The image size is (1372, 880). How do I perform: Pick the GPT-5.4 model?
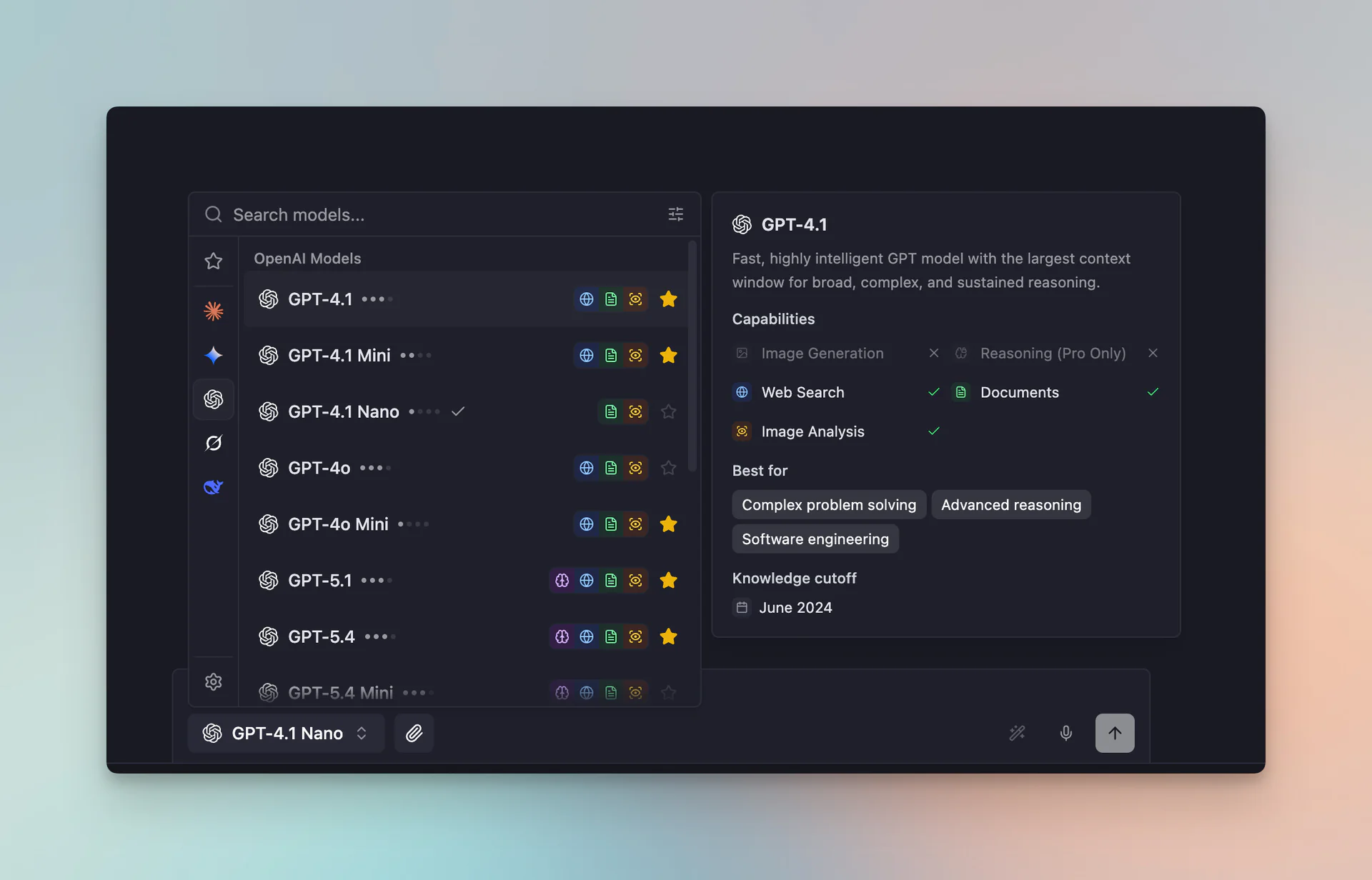pyautogui.click(x=465, y=636)
